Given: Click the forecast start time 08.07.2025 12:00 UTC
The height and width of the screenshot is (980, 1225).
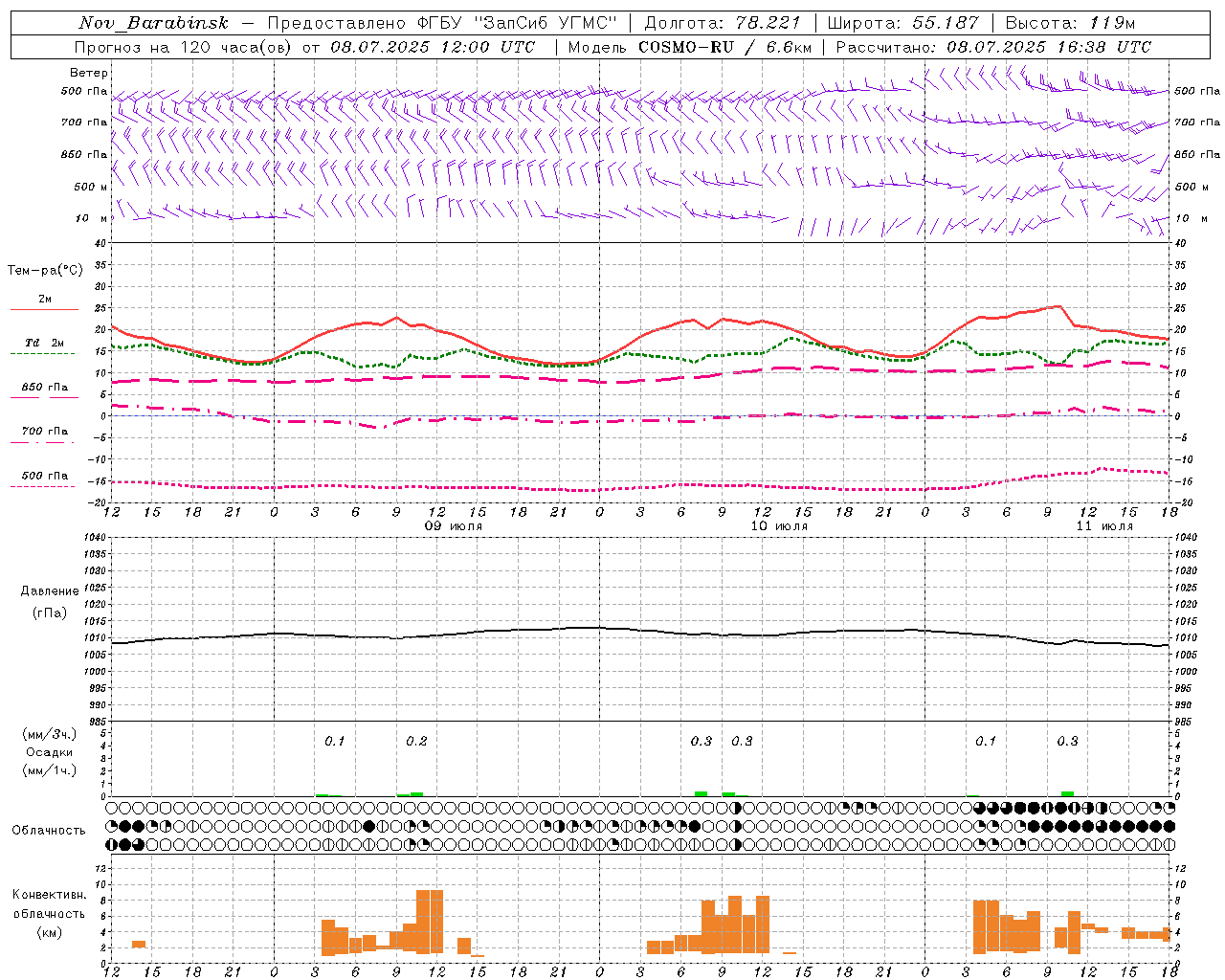Looking at the screenshot, I should 433,47.
